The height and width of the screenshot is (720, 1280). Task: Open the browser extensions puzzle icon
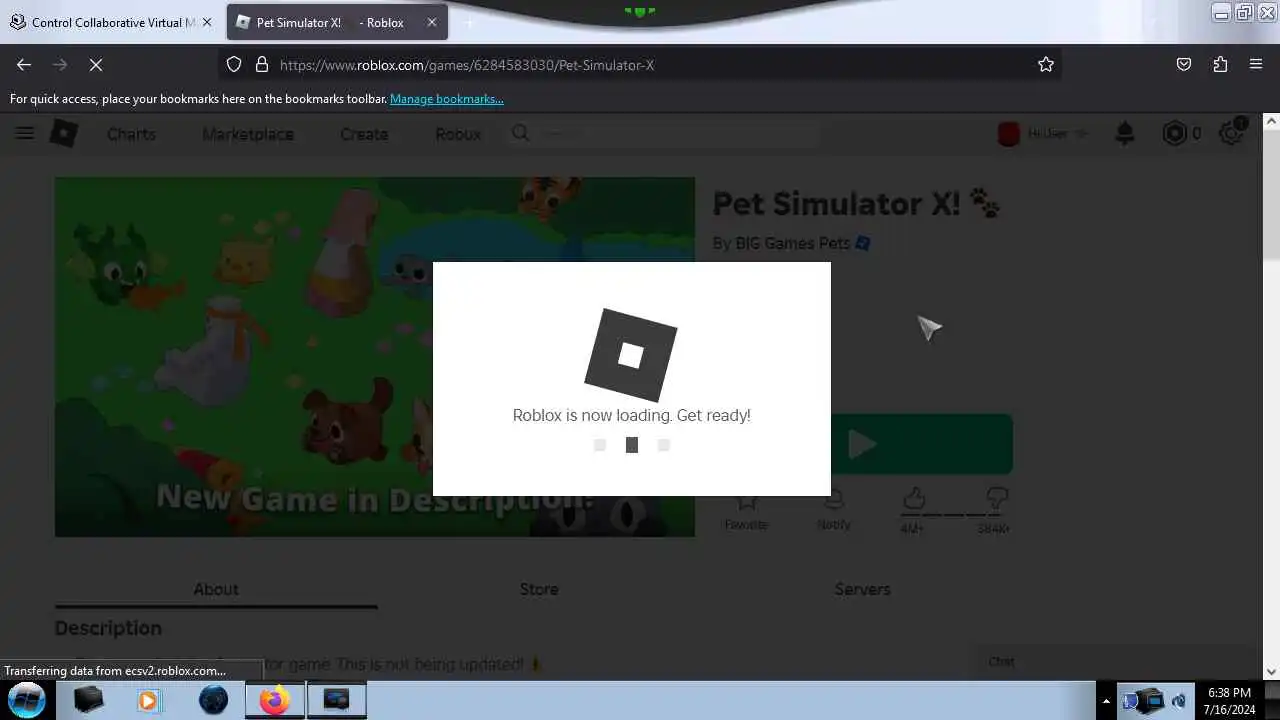pyautogui.click(x=1220, y=64)
